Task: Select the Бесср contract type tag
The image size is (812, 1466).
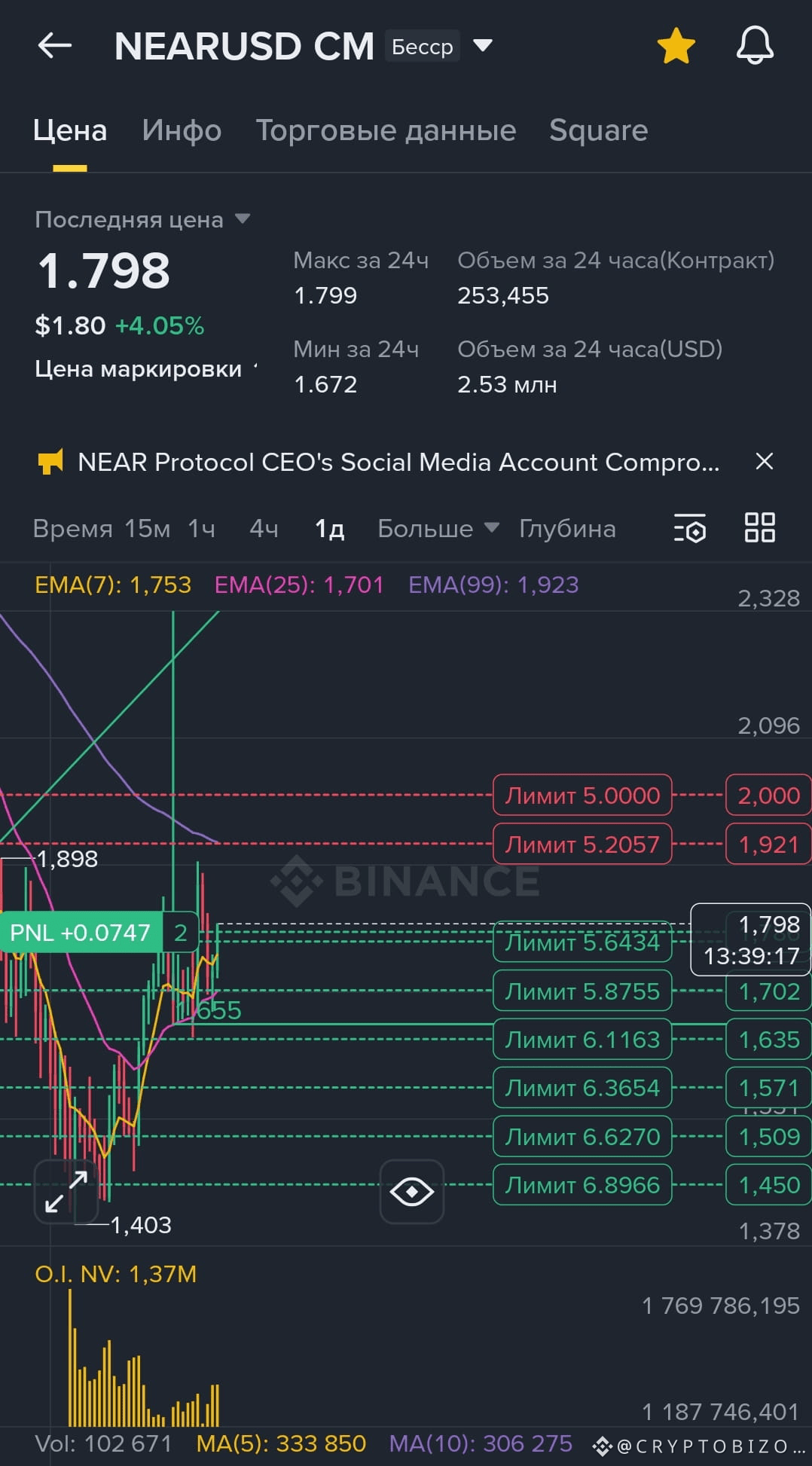Action: click(423, 47)
